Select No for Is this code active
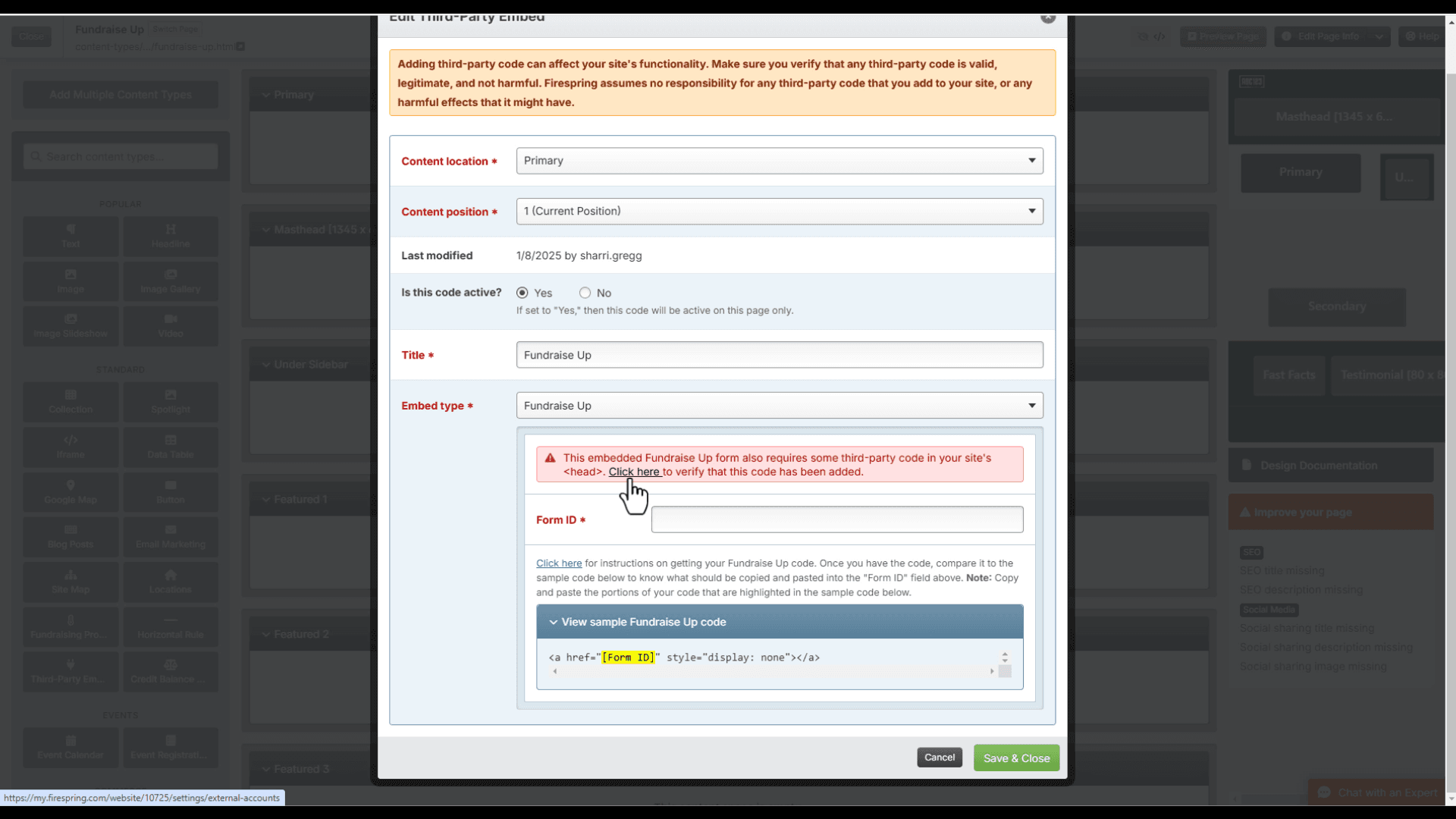The height and width of the screenshot is (819, 1456). click(x=585, y=293)
